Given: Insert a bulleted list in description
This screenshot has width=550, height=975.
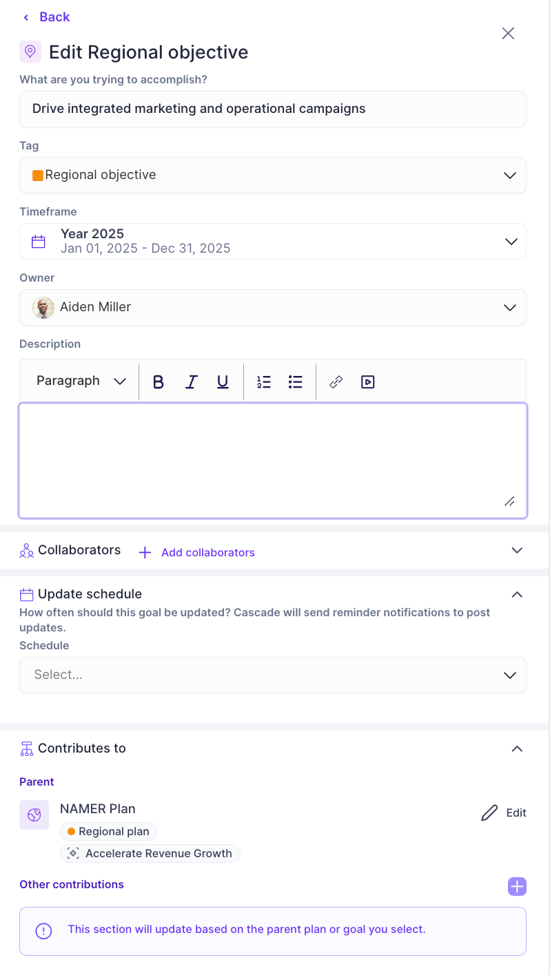Looking at the screenshot, I should click(295, 382).
